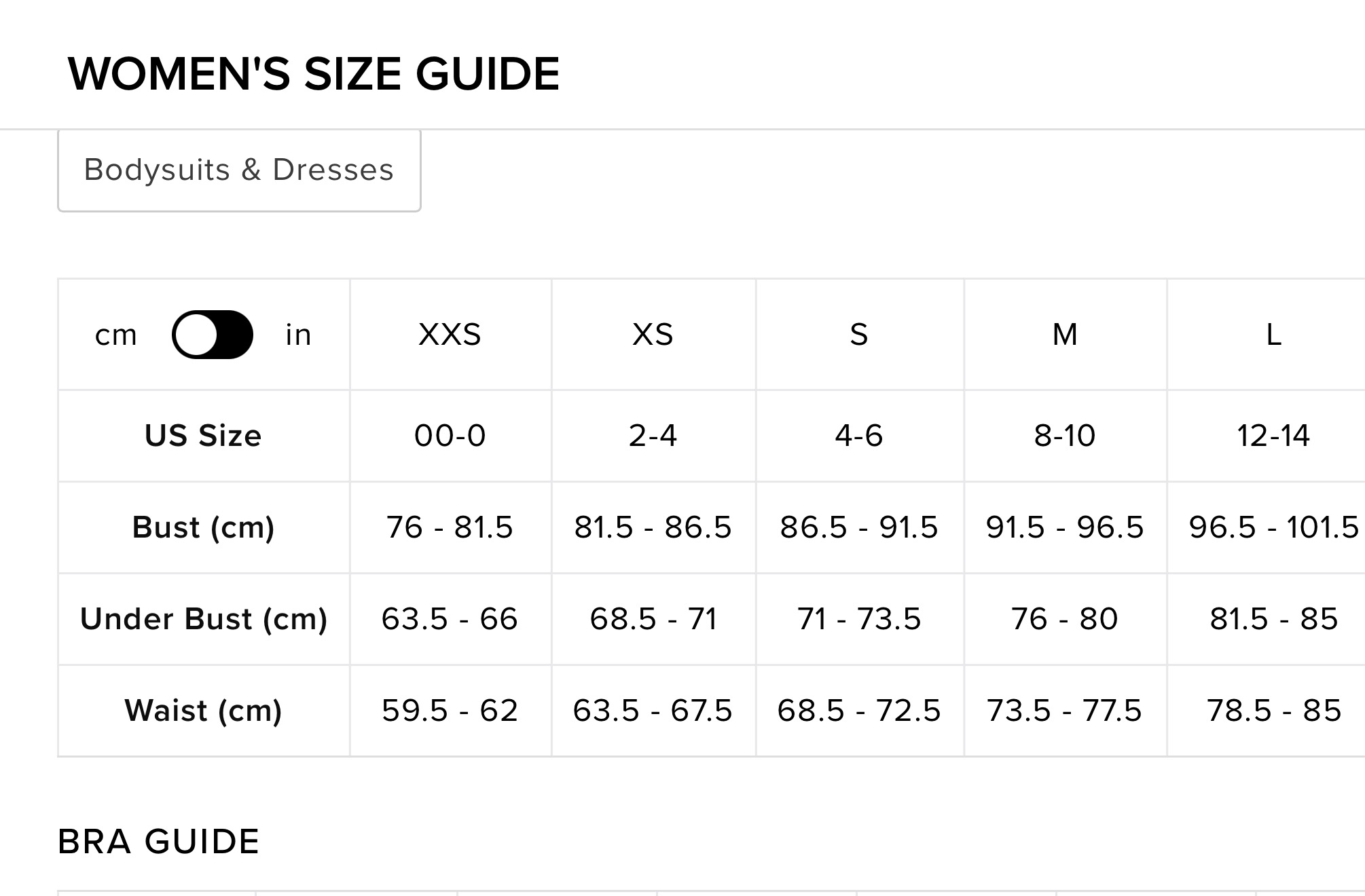The image size is (1365, 896).
Task: Select the Under Bust (cm) row label
Action: pyautogui.click(x=203, y=619)
